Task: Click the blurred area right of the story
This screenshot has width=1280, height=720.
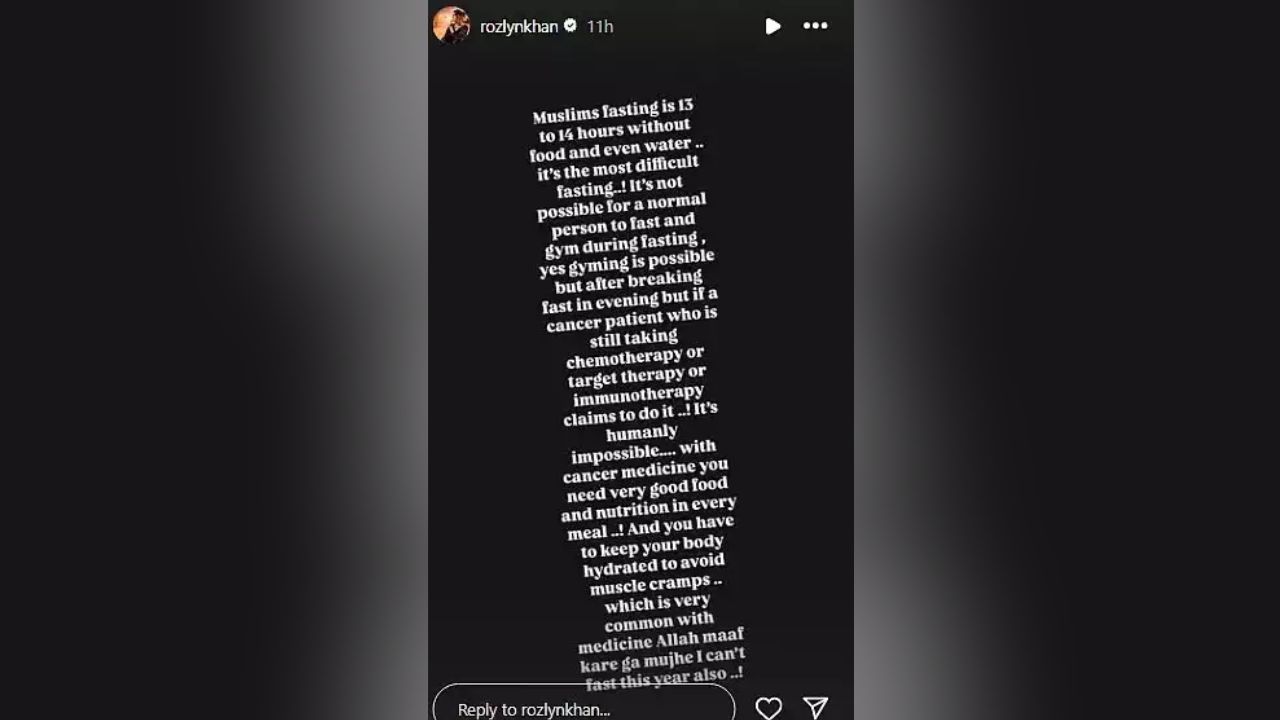Action: (x=1067, y=360)
